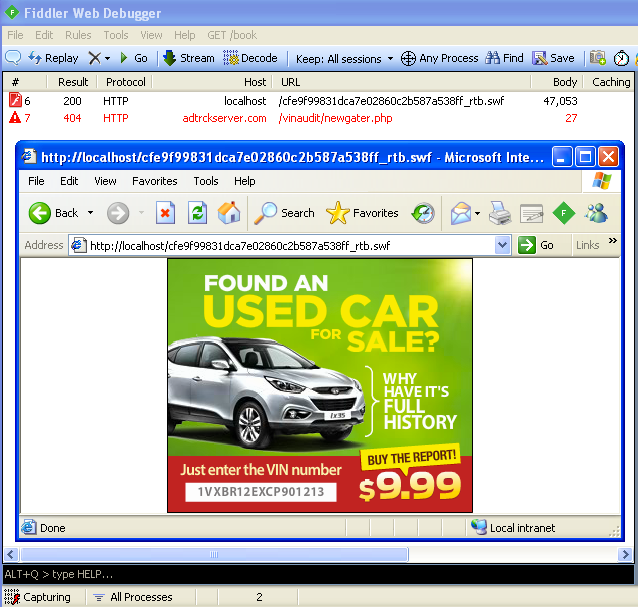Open the Back history dropdown arrow
The height and width of the screenshot is (607, 638).
tap(90, 213)
